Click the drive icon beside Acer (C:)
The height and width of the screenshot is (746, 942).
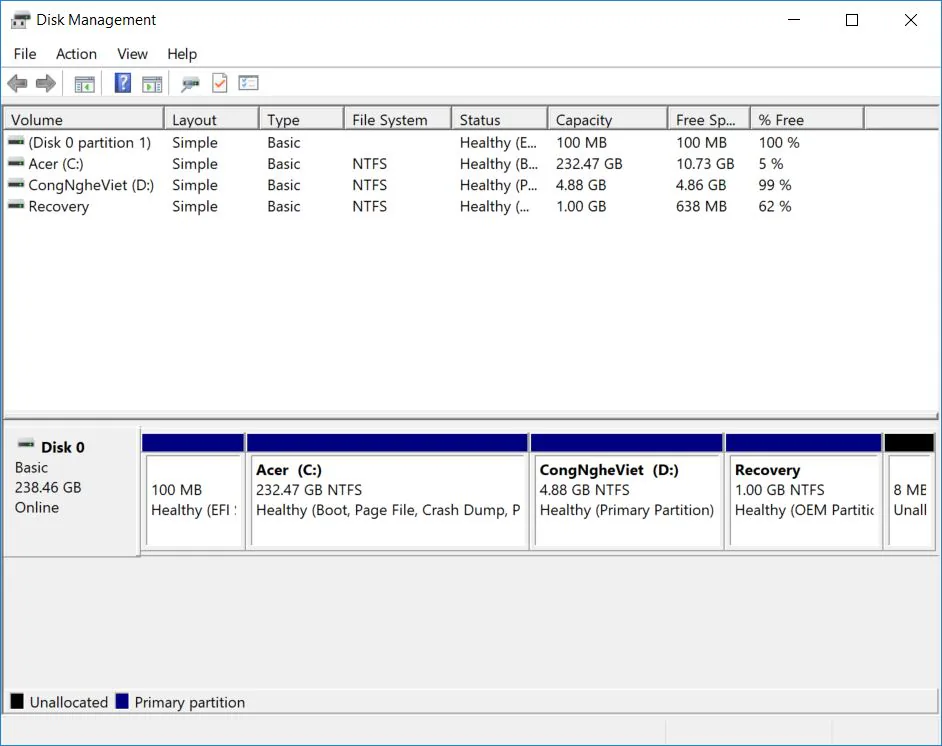[x=16, y=163]
